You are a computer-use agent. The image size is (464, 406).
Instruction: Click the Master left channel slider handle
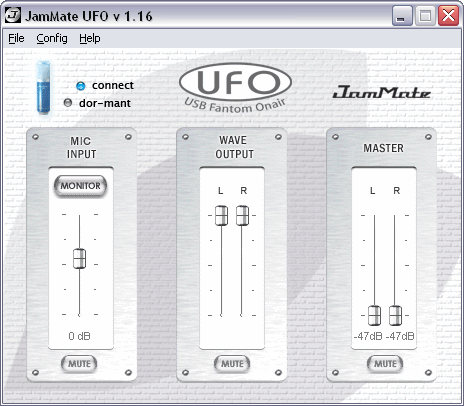pyautogui.click(x=374, y=315)
